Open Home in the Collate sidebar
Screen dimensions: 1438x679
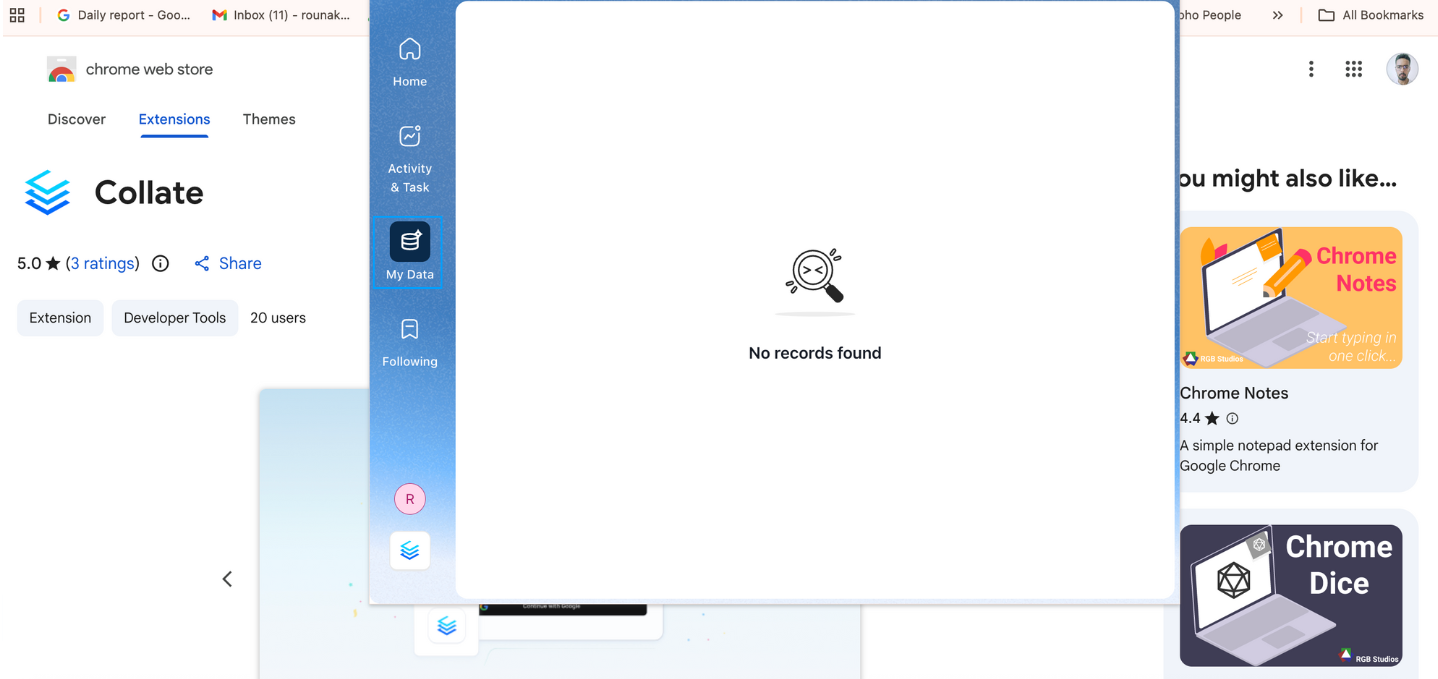[410, 61]
